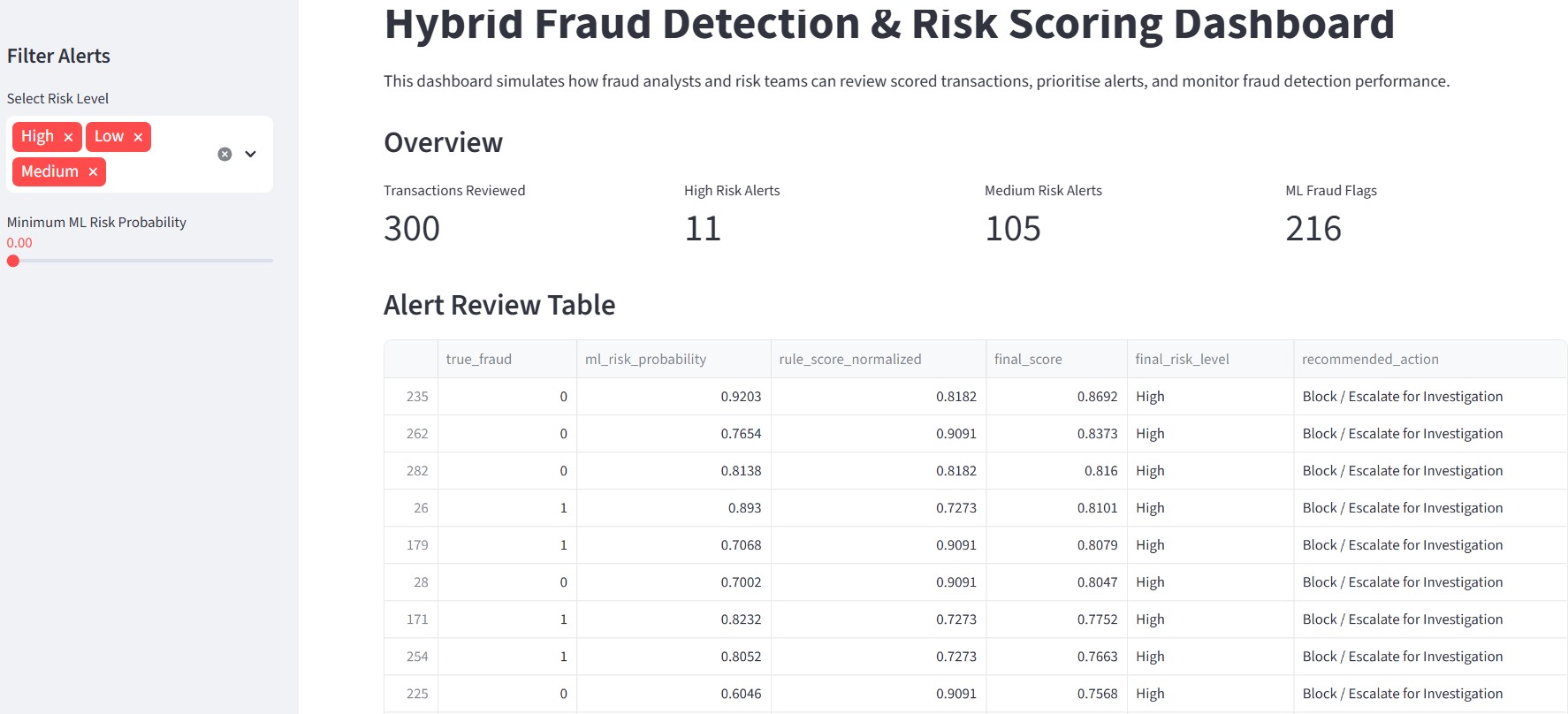Expand the Select Risk Level dropdown

(x=251, y=154)
